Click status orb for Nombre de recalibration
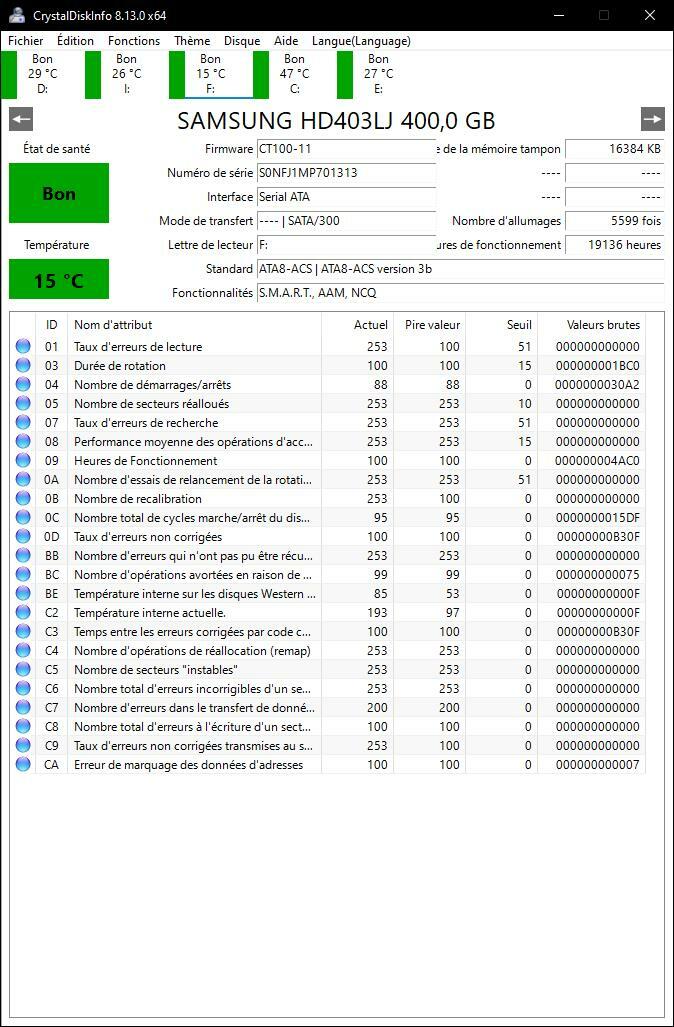Image resolution: width=674 pixels, height=1027 pixels. 23,498
